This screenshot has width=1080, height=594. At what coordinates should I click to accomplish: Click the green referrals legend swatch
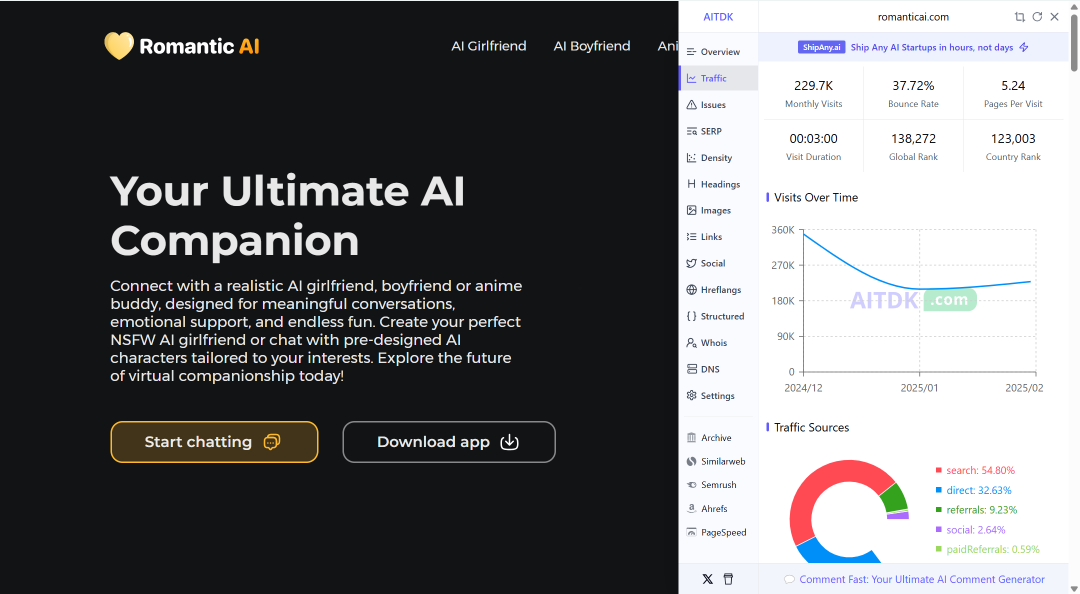pyautogui.click(x=938, y=510)
